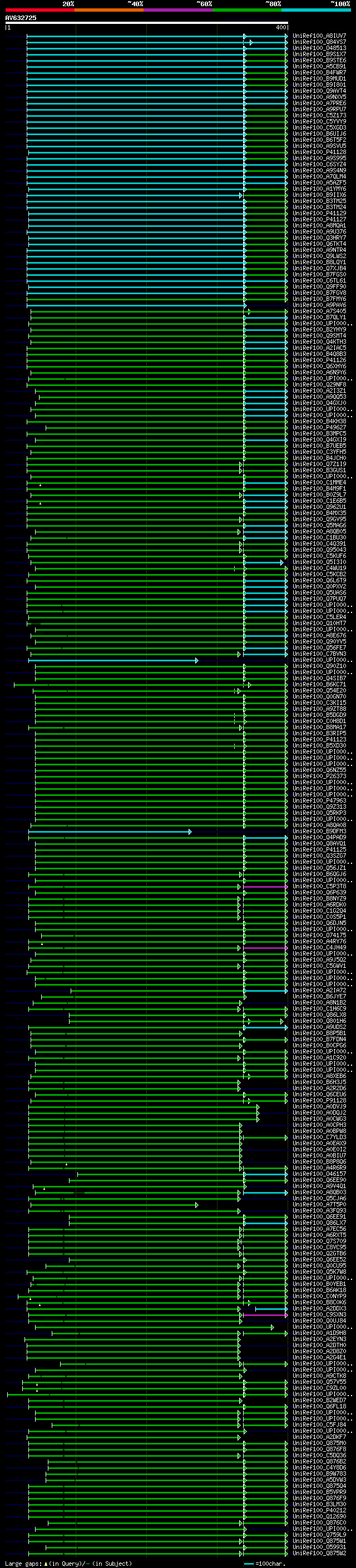
Task: Select UniRef100_B9IIX6 row label
Action: tap(319, 195)
